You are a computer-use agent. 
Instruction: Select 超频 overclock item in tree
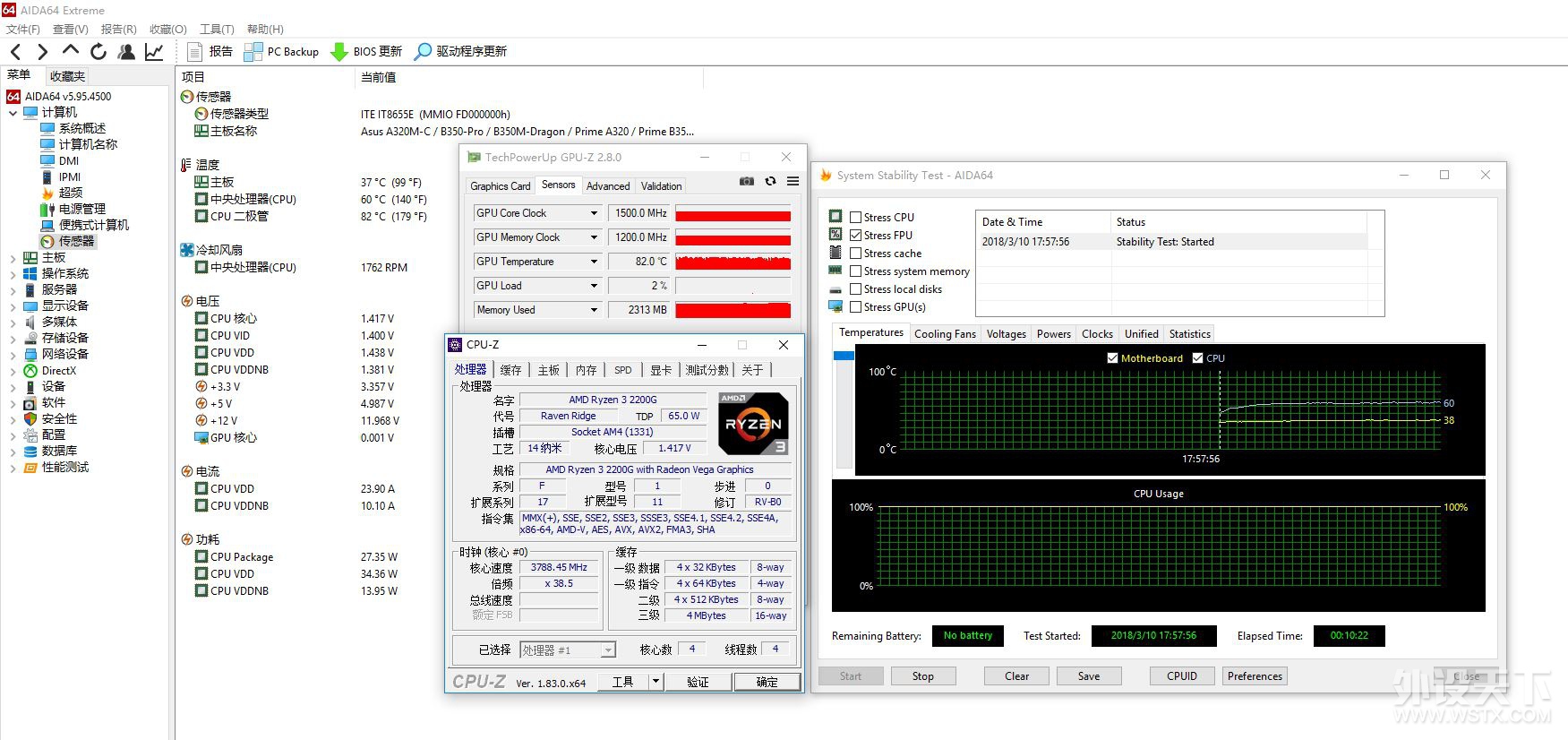[x=62, y=193]
